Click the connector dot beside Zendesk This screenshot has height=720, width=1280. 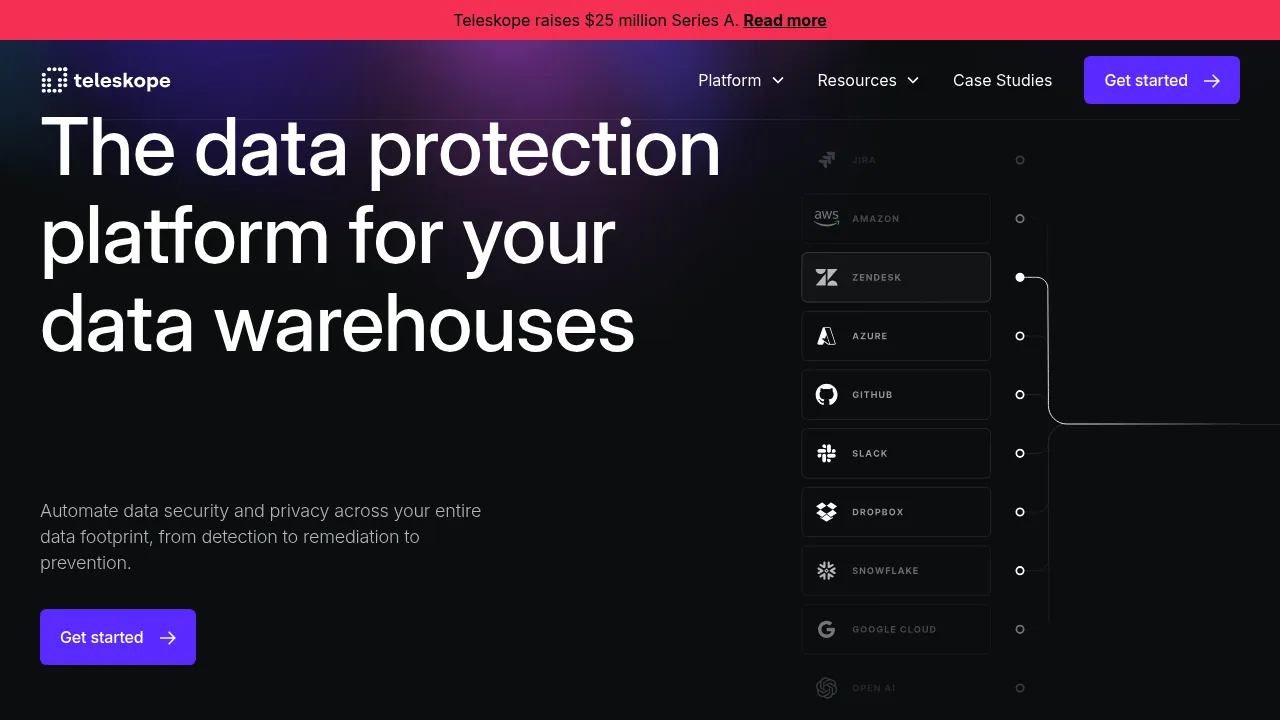tap(1020, 277)
